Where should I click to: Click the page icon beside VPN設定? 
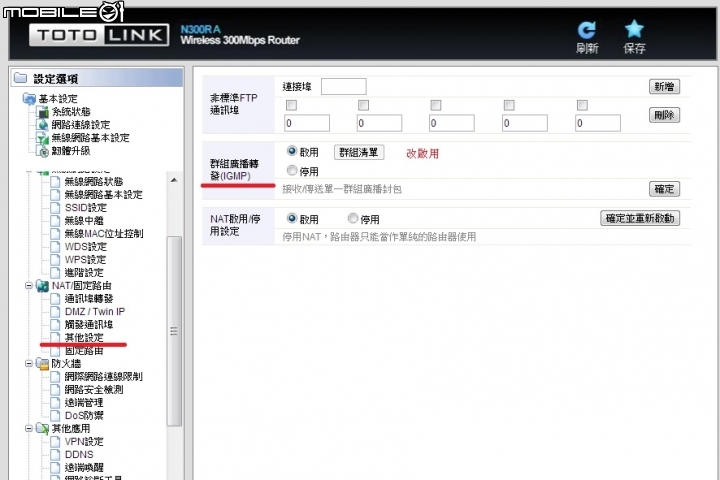(55, 441)
